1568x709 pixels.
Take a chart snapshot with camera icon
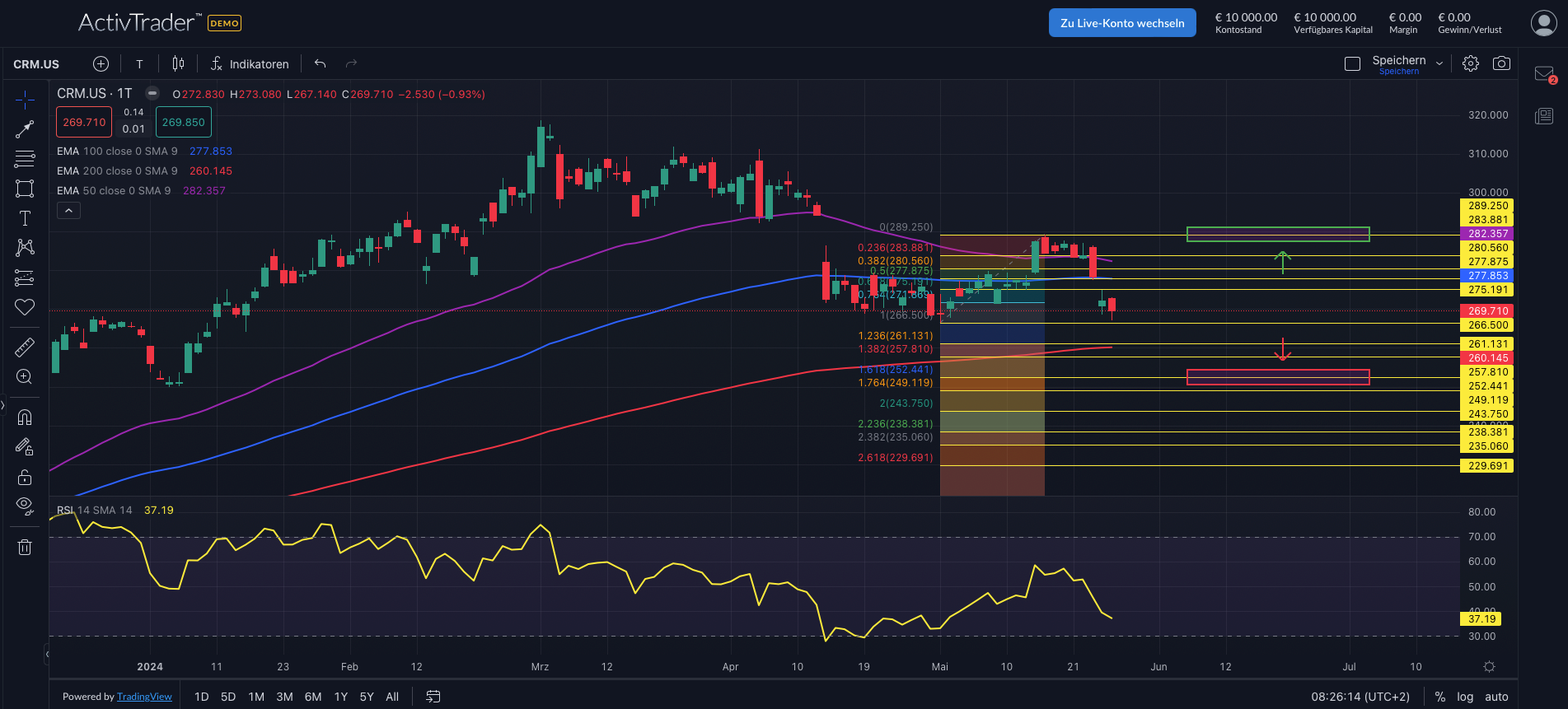(x=1501, y=63)
